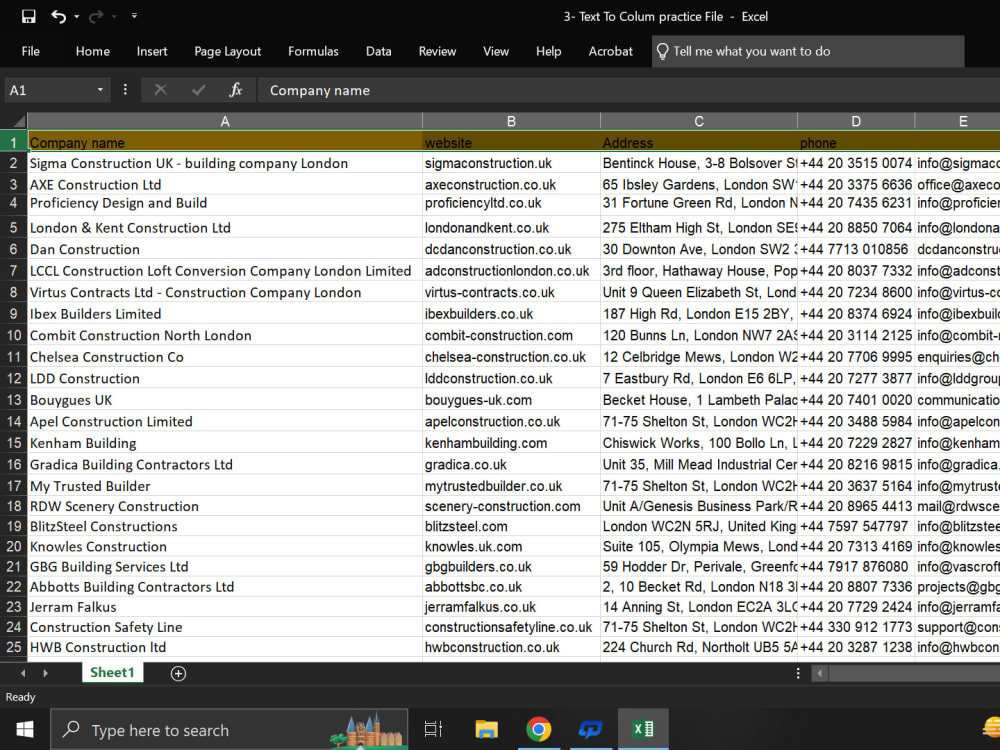Switch to the Insert ribbon tab
Image resolution: width=1000 pixels, height=750 pixels.
[x=152, y=52]
